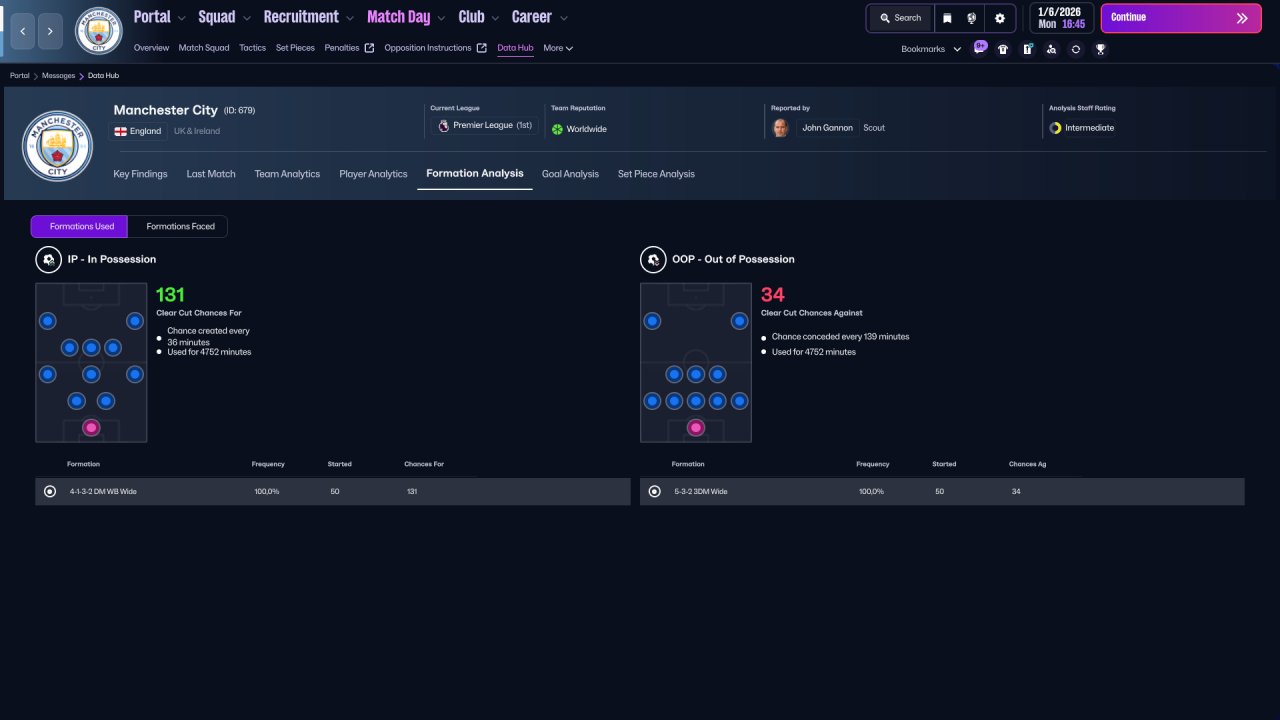The height and width of the screenshot is (720, 1280).
Task: Click the pop-out icon next to Penalties
Action: [369, 48]
